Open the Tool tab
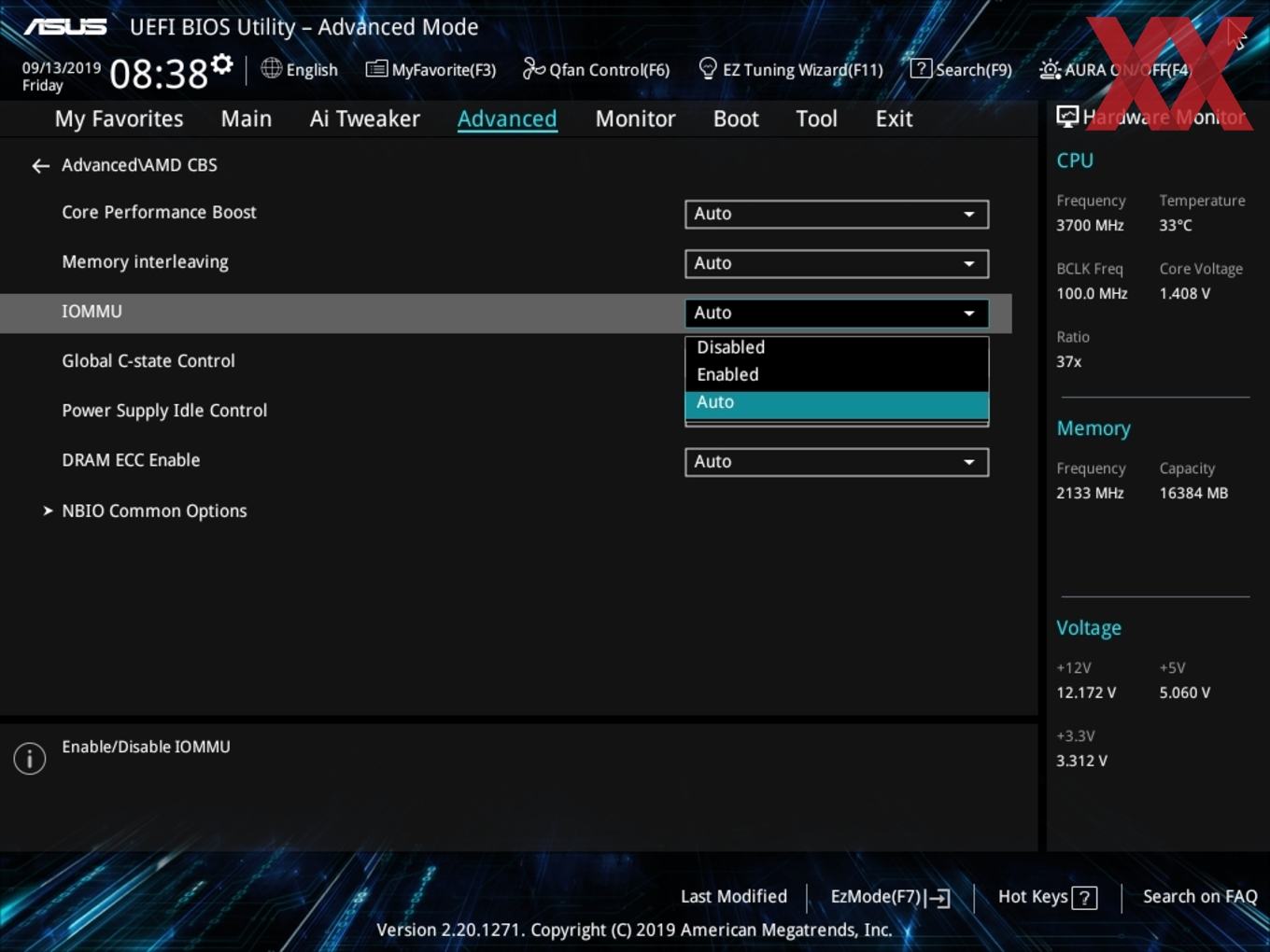The image size is (1270, 952). click(x=816, y=119)
